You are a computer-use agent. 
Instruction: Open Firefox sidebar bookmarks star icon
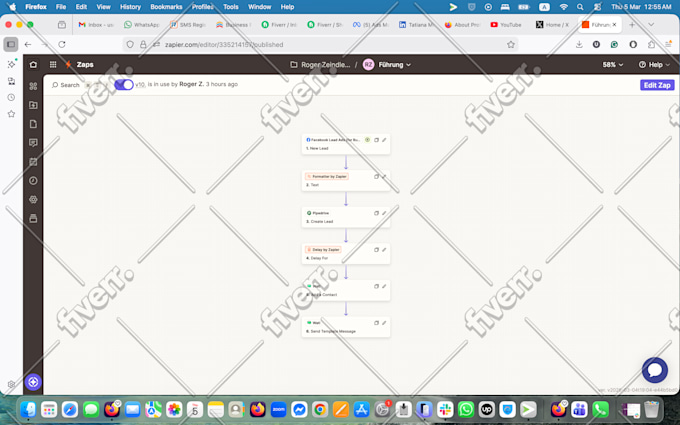pos(11,114)
